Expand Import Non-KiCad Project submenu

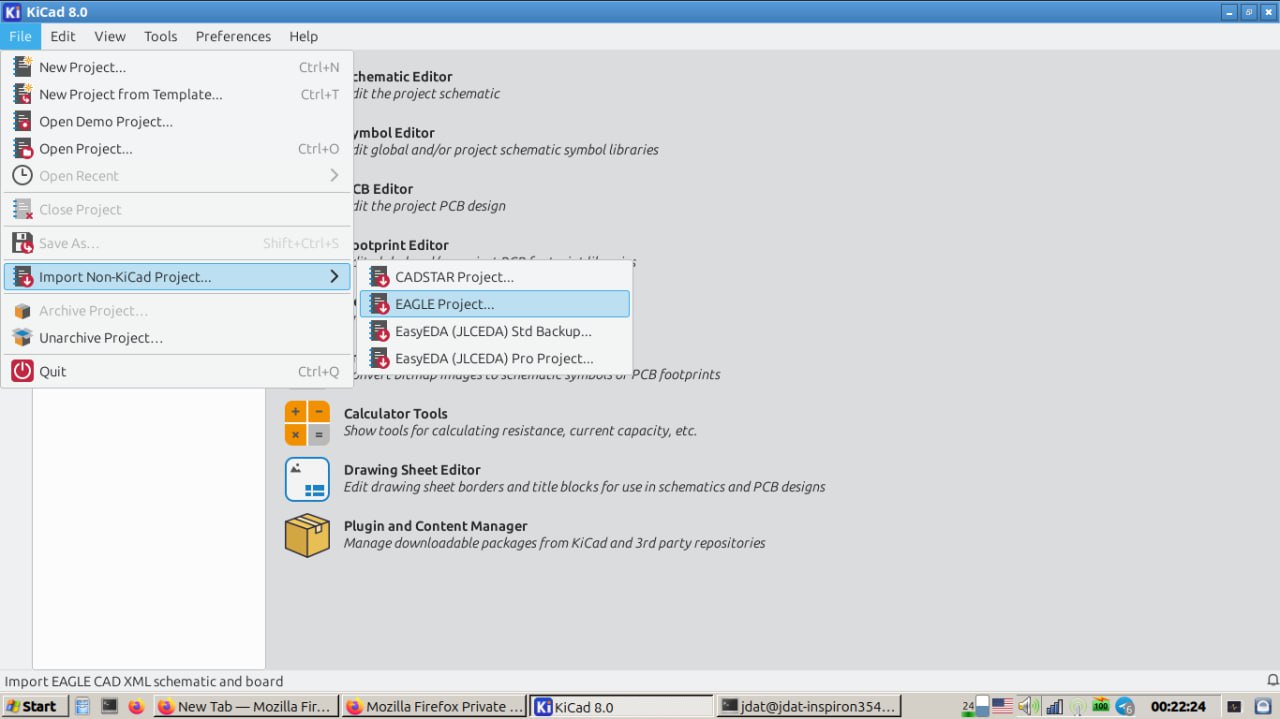177,277
